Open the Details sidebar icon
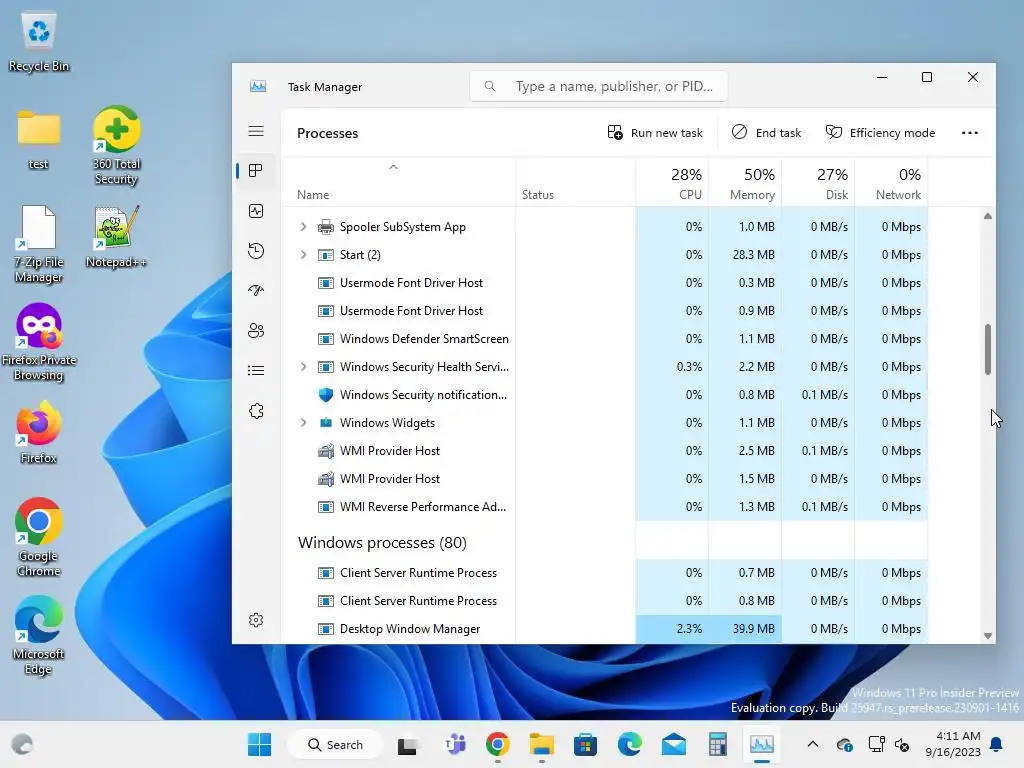This screenshot has height=768, width=1024. tap(256, 371)
